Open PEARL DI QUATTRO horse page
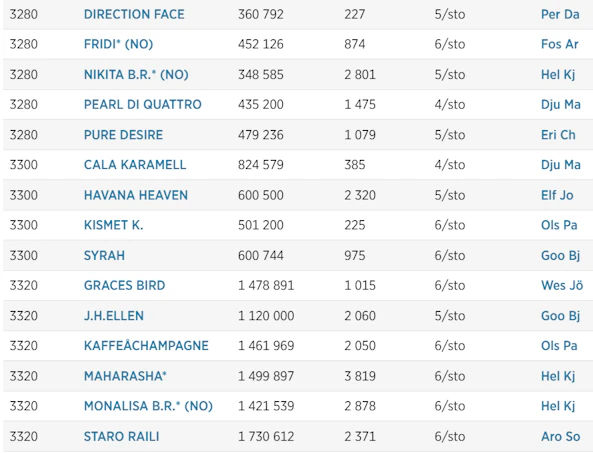 point(143,105)
